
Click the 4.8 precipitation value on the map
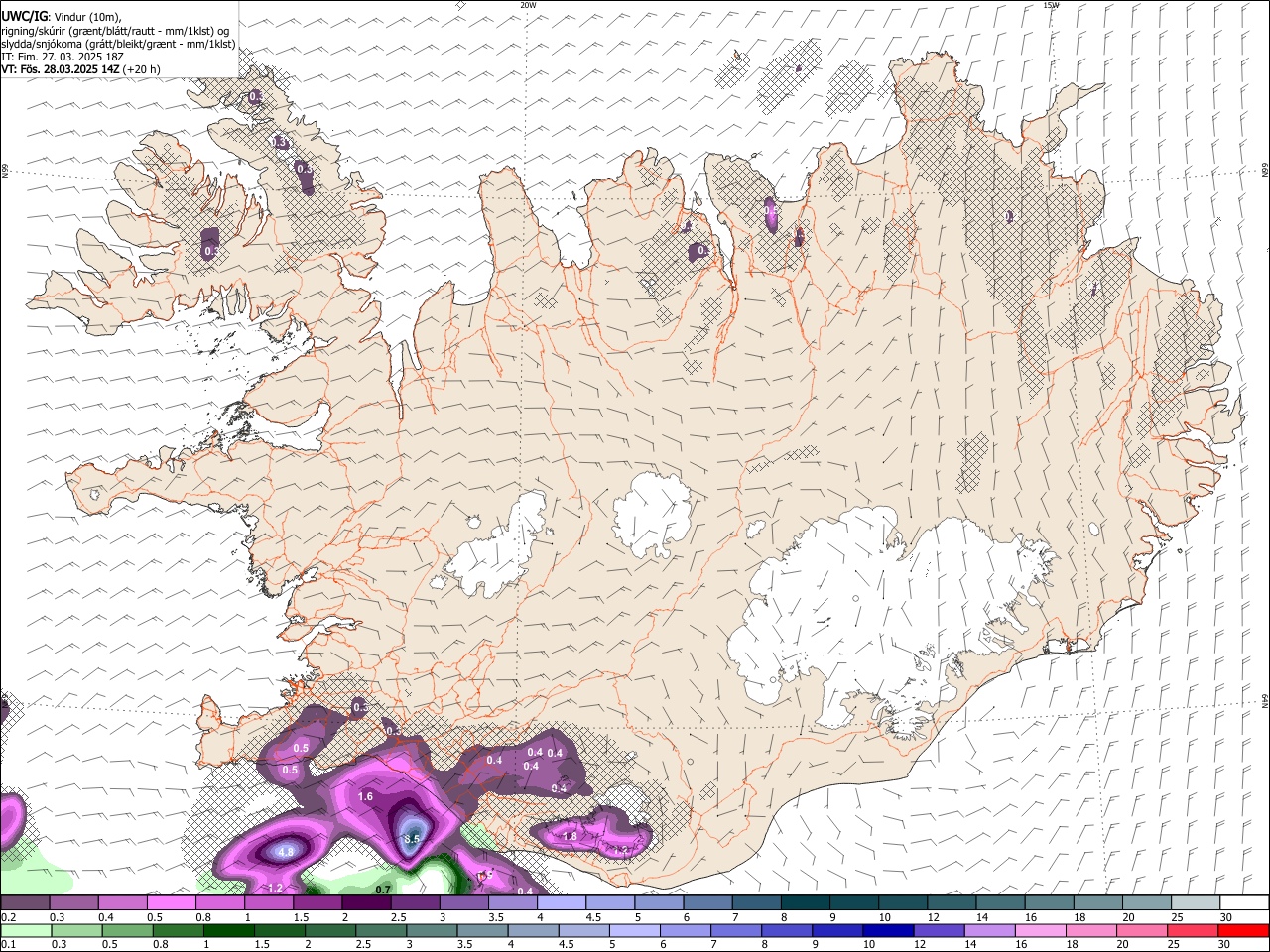click(x=286, y=852)
